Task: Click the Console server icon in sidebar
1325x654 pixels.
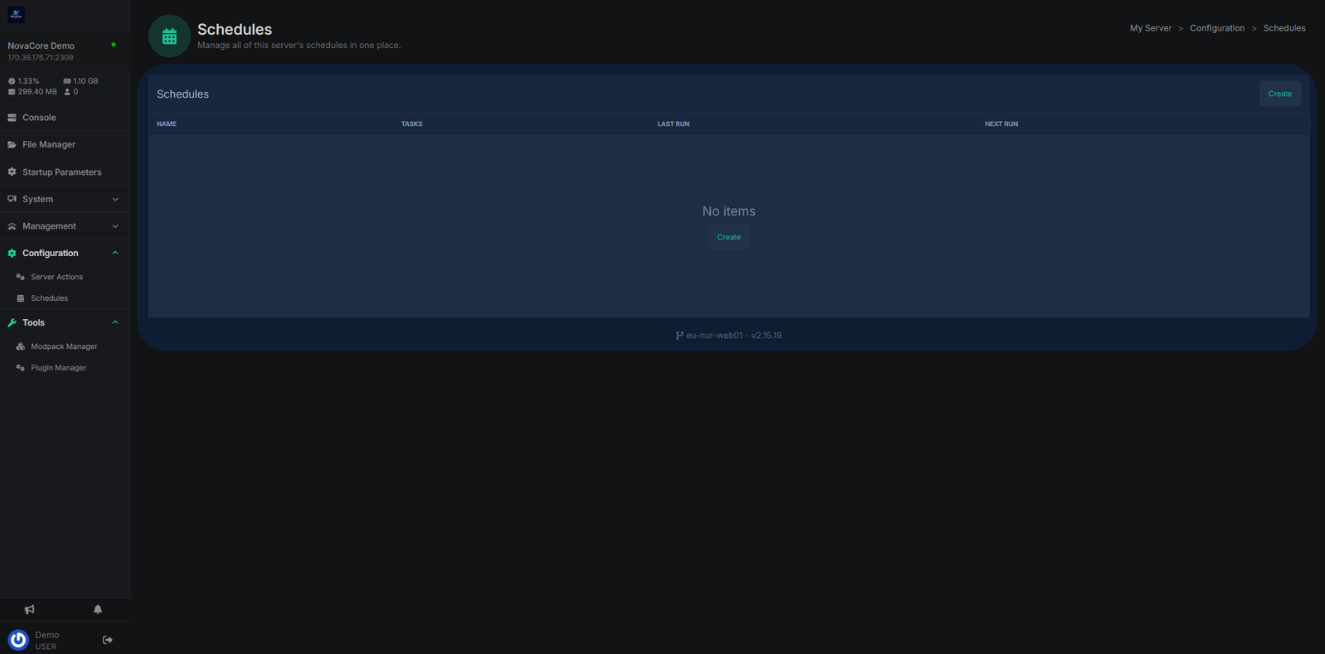Action: pyautogui.click(x=12, y=118)
